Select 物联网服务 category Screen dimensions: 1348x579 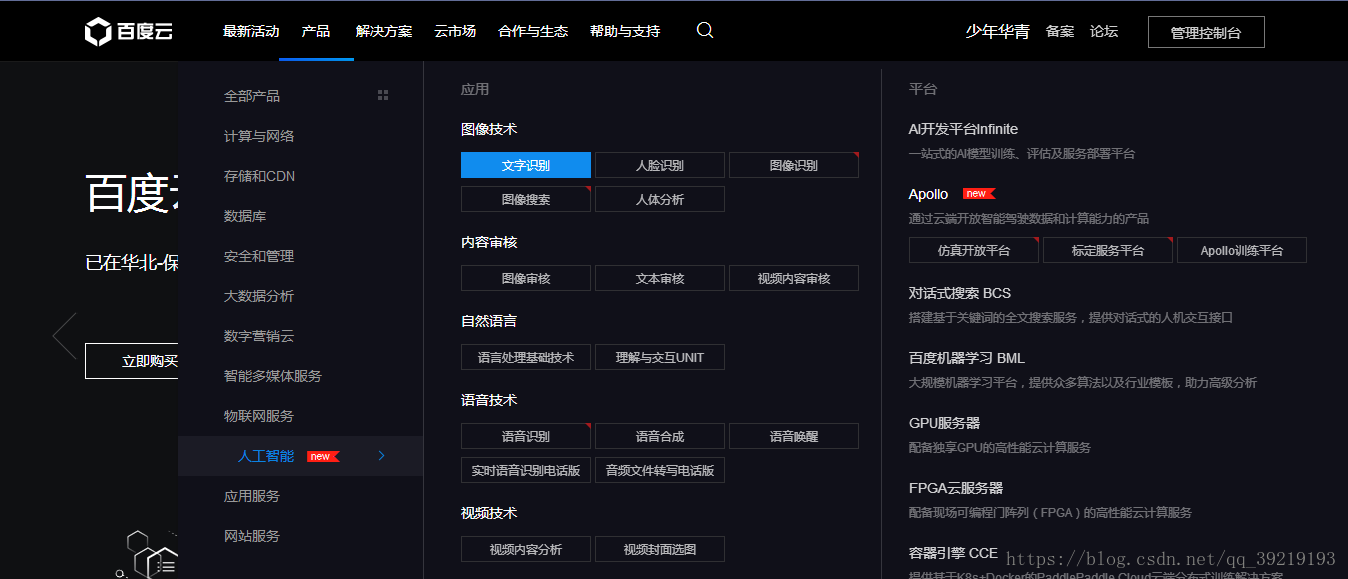(259, 416)
